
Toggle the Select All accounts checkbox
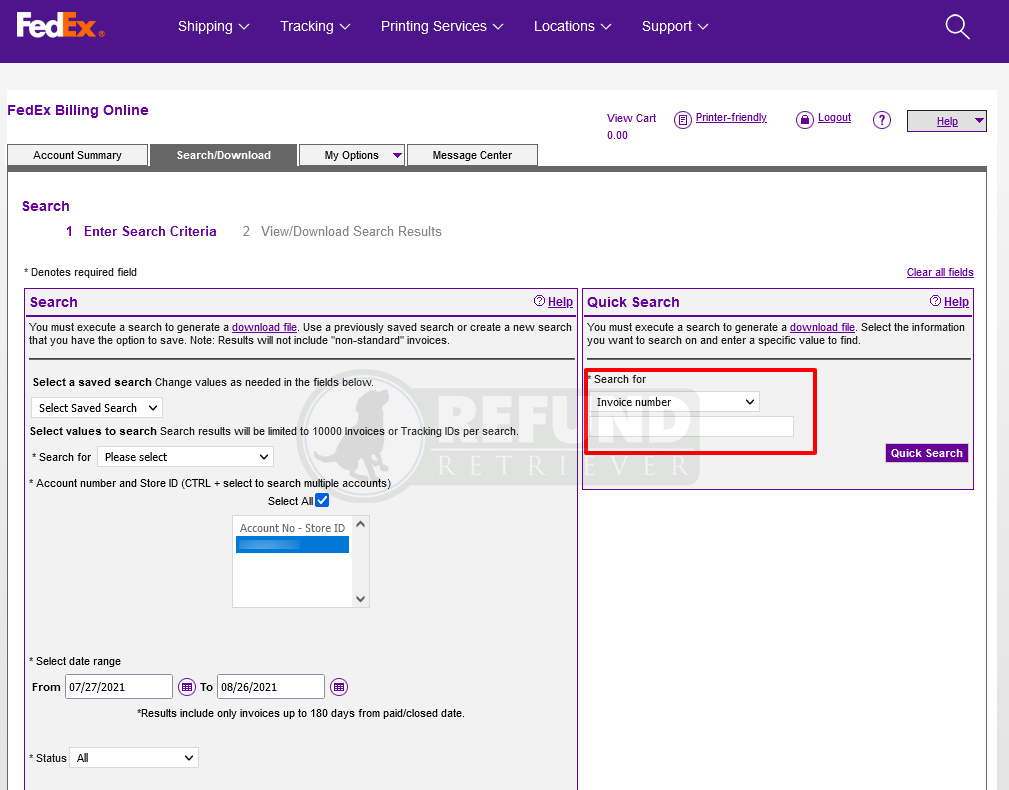[322, 501]
